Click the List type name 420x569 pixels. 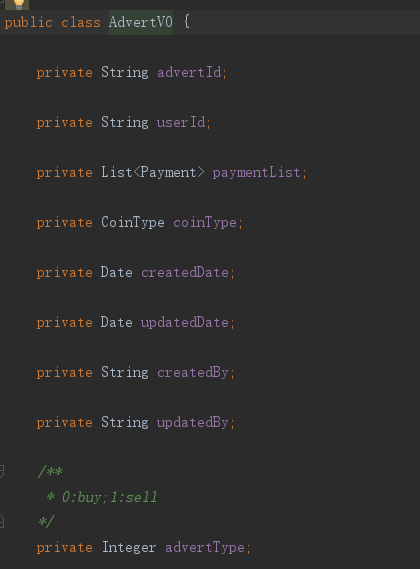click(117, 172)
